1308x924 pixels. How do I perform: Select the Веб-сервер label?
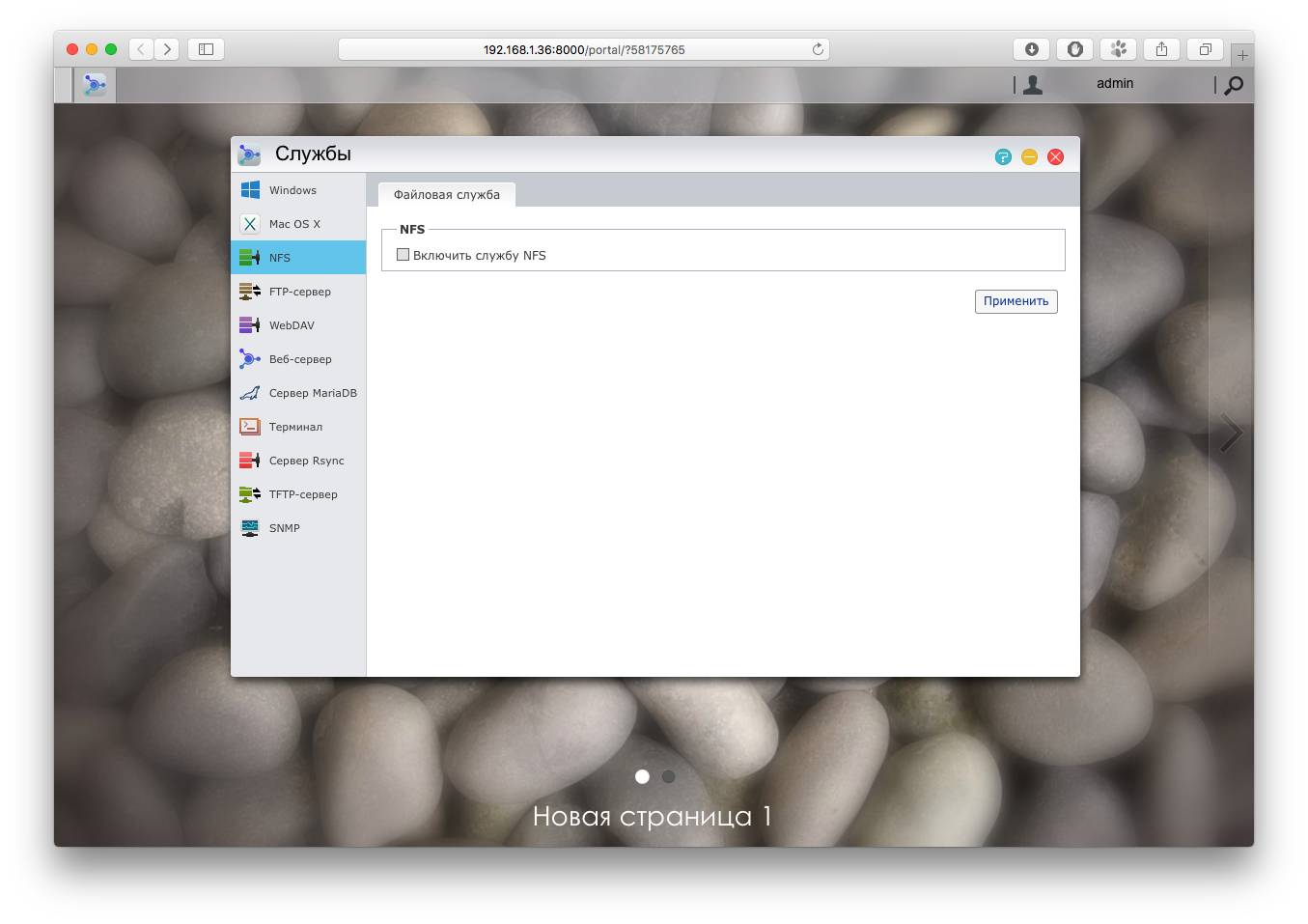coord(300,359)
